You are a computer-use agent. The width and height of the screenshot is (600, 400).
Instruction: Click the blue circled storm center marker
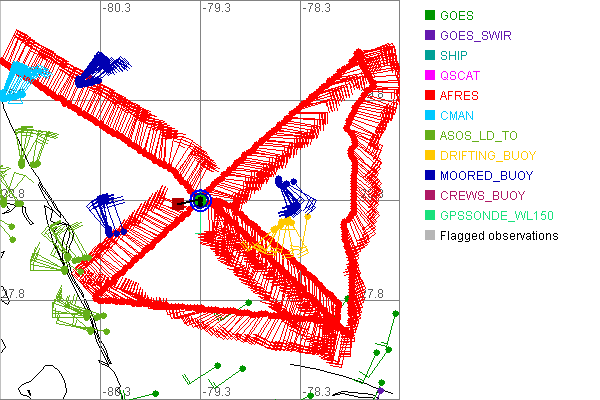[199, 201]
